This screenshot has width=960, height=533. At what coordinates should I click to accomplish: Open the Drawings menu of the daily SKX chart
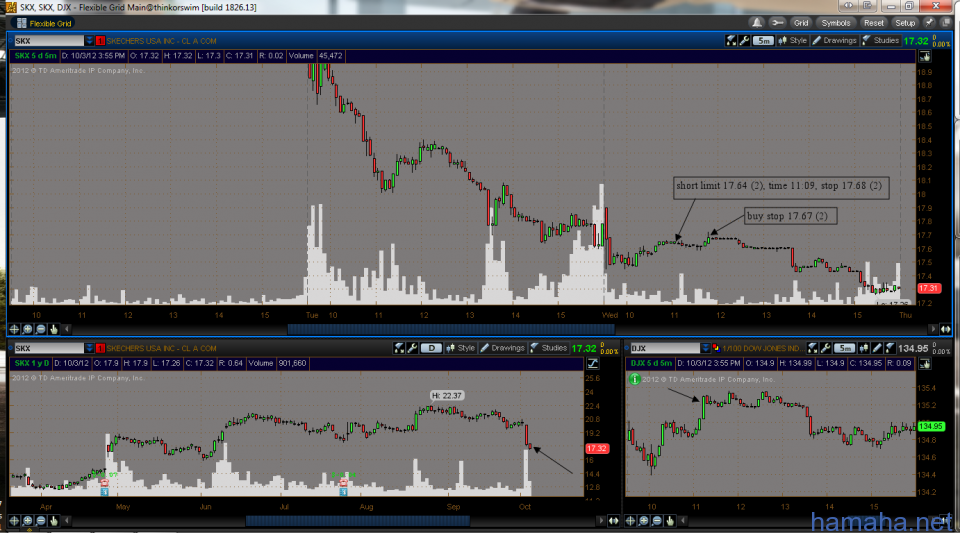tap(502, 348)
